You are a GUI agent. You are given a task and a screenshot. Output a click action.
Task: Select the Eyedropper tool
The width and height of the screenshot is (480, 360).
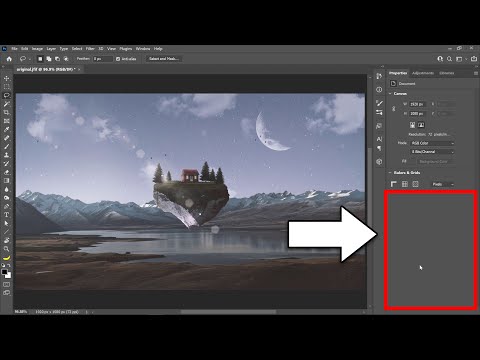point(6,129)
